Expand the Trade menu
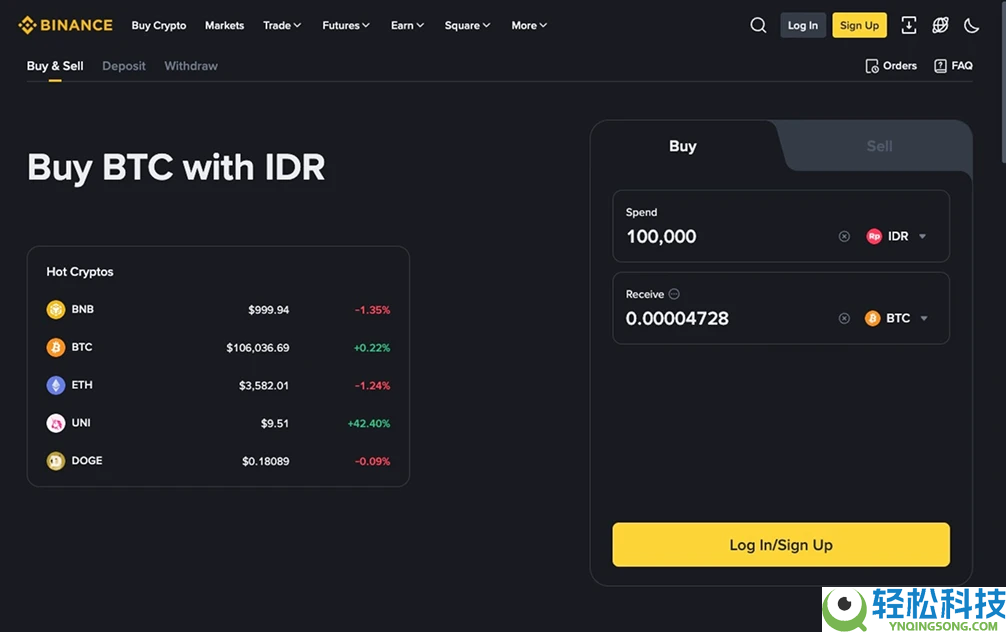 pos(282,25)
